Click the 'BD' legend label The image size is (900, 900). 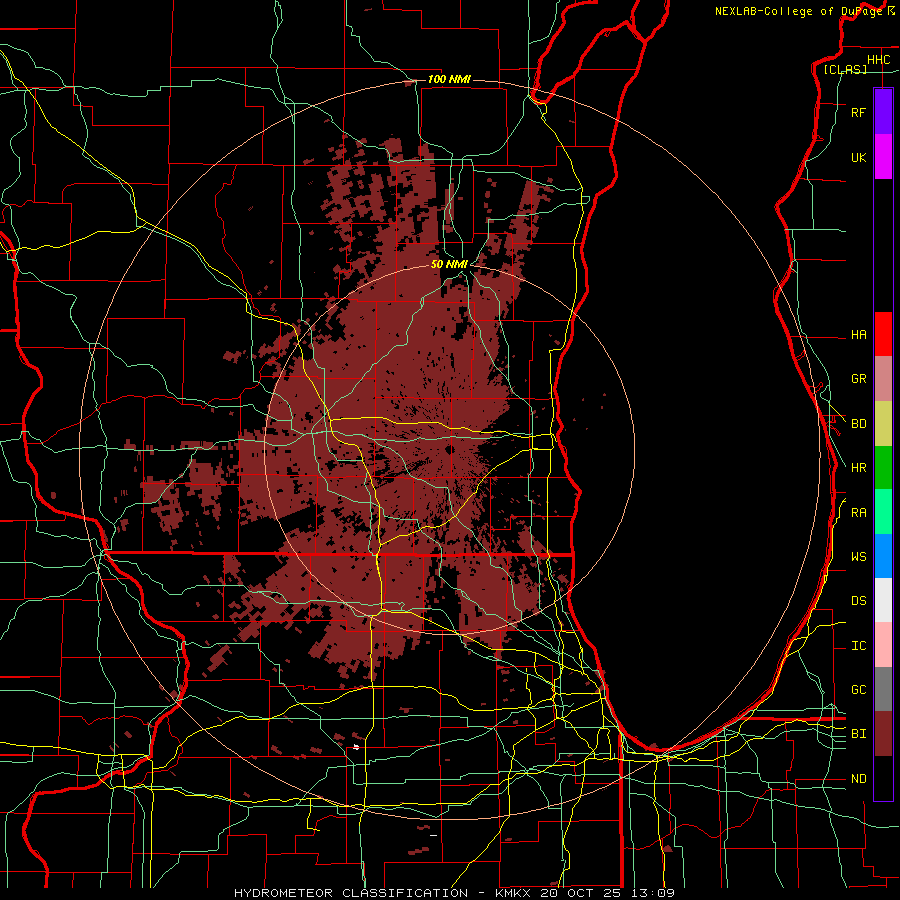[858, 424]
